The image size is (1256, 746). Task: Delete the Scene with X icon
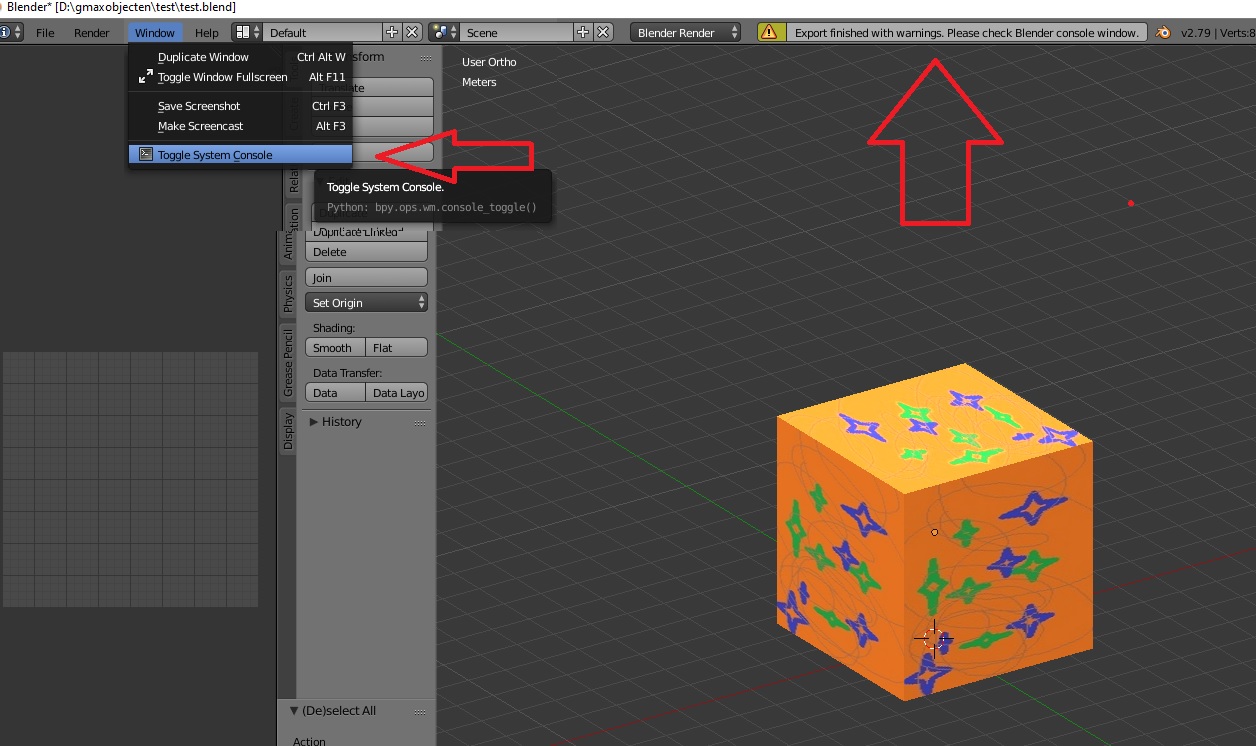coord(603,32)
